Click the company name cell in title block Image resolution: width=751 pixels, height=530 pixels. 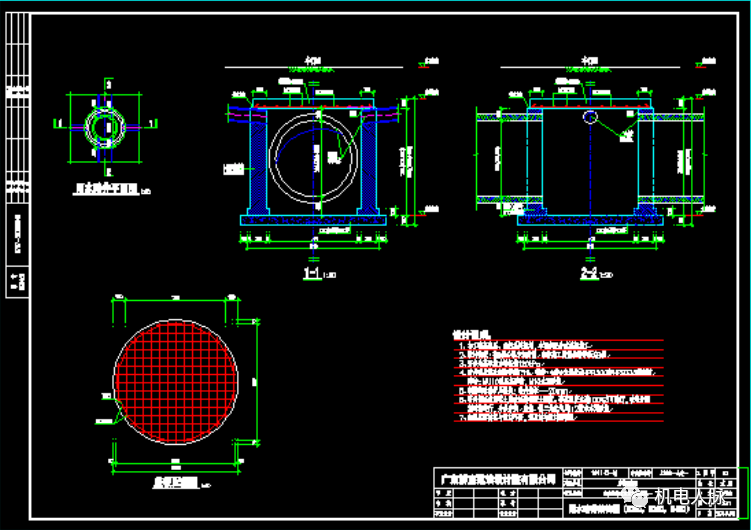(498, 478)
